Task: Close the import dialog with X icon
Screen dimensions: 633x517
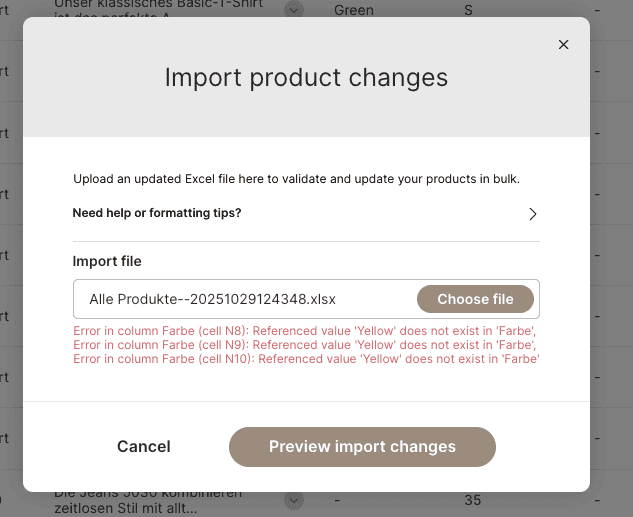Action: [563, 44]
